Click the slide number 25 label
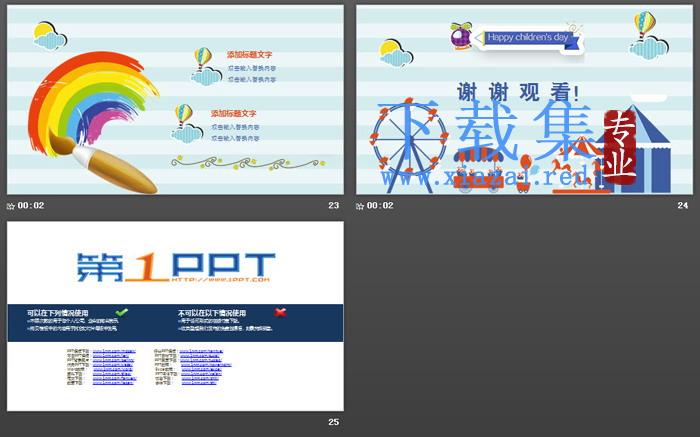The width and height of the screenshot is (700, 437). [x=333, y=422]
